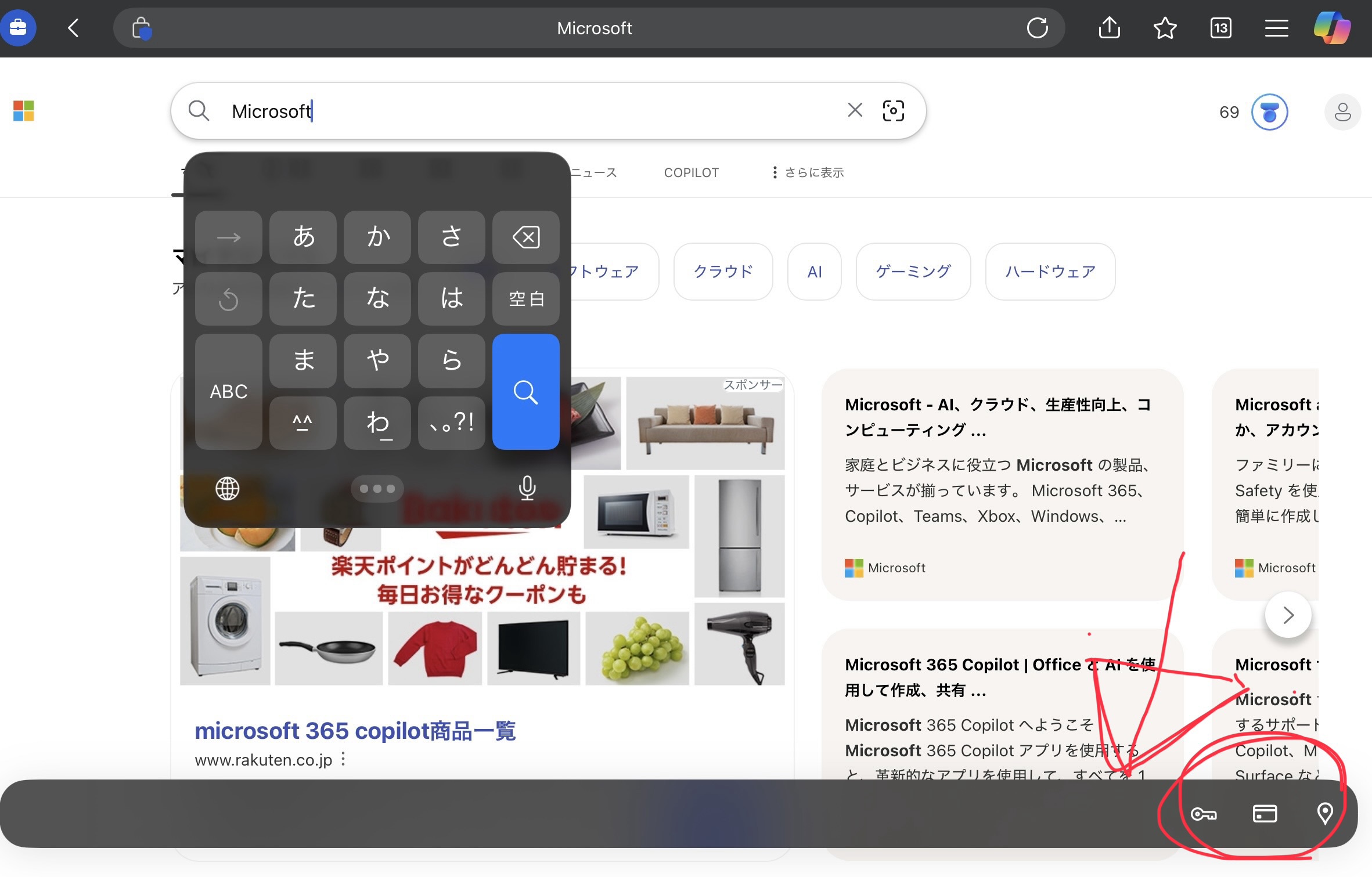Open browser hamburger menu

[x=1276, y=28]
